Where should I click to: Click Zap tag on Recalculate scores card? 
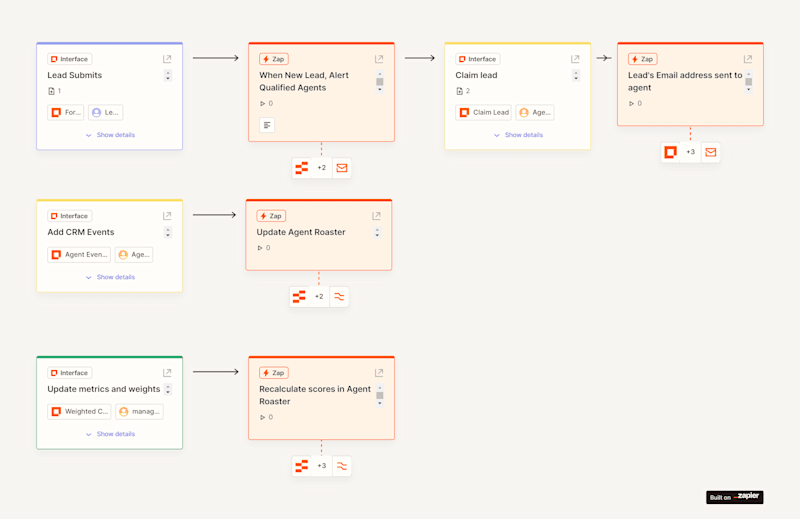[x=274, y=373]
